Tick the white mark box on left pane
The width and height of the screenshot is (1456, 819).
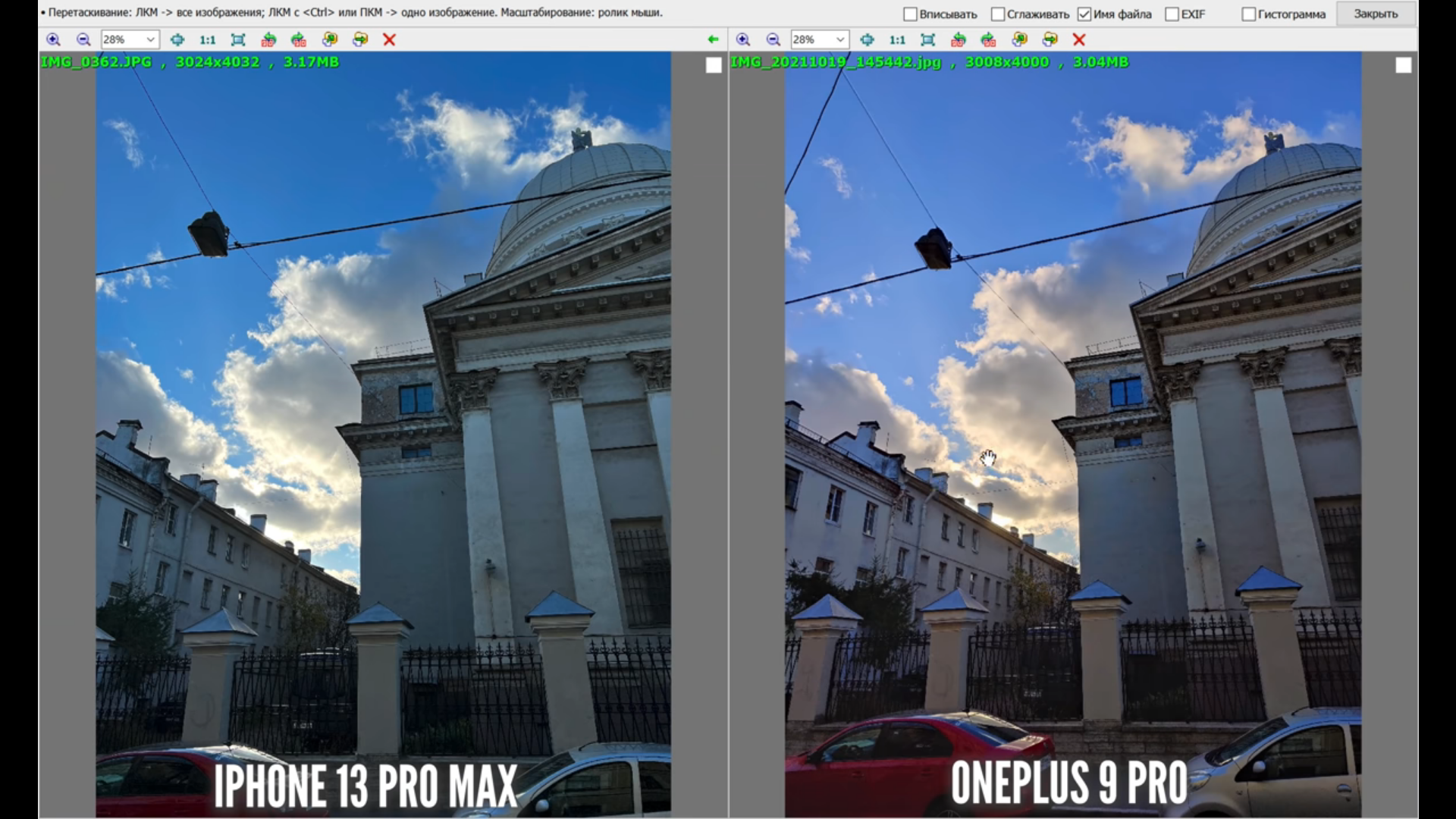714,66
